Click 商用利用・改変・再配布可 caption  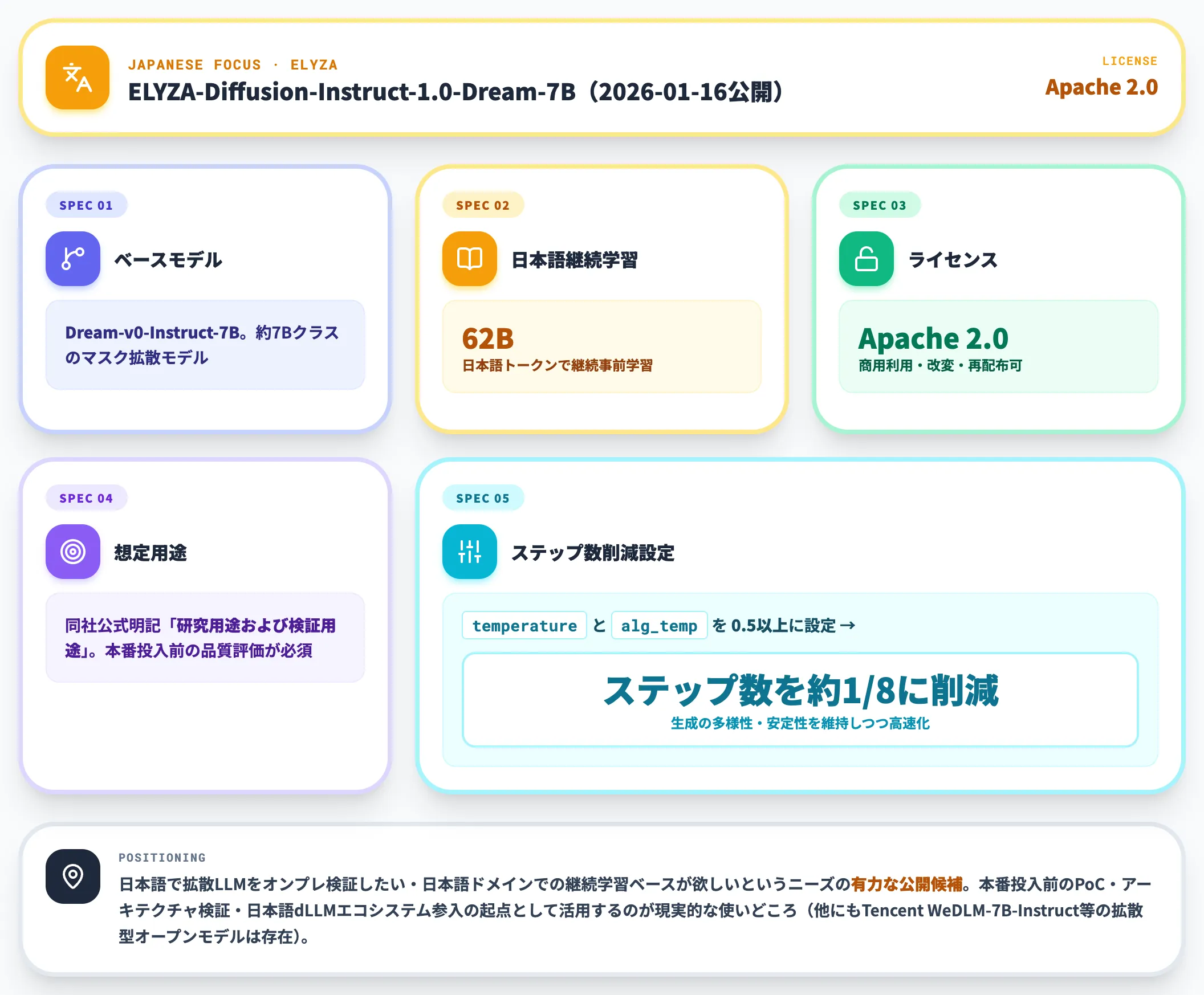pyautogui.click(x=940, y=365)
